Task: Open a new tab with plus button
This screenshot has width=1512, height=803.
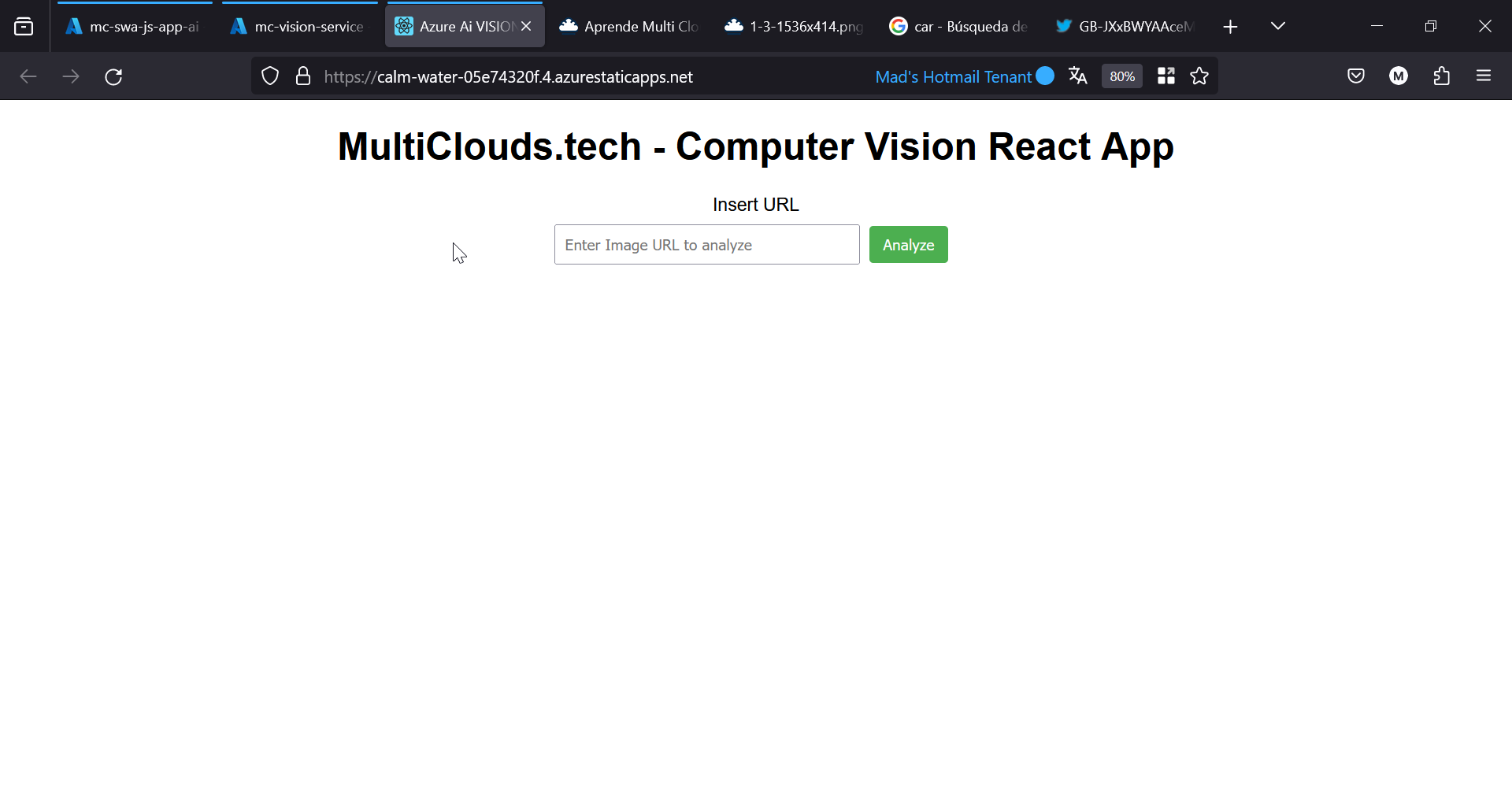Action: point(1230,27)
